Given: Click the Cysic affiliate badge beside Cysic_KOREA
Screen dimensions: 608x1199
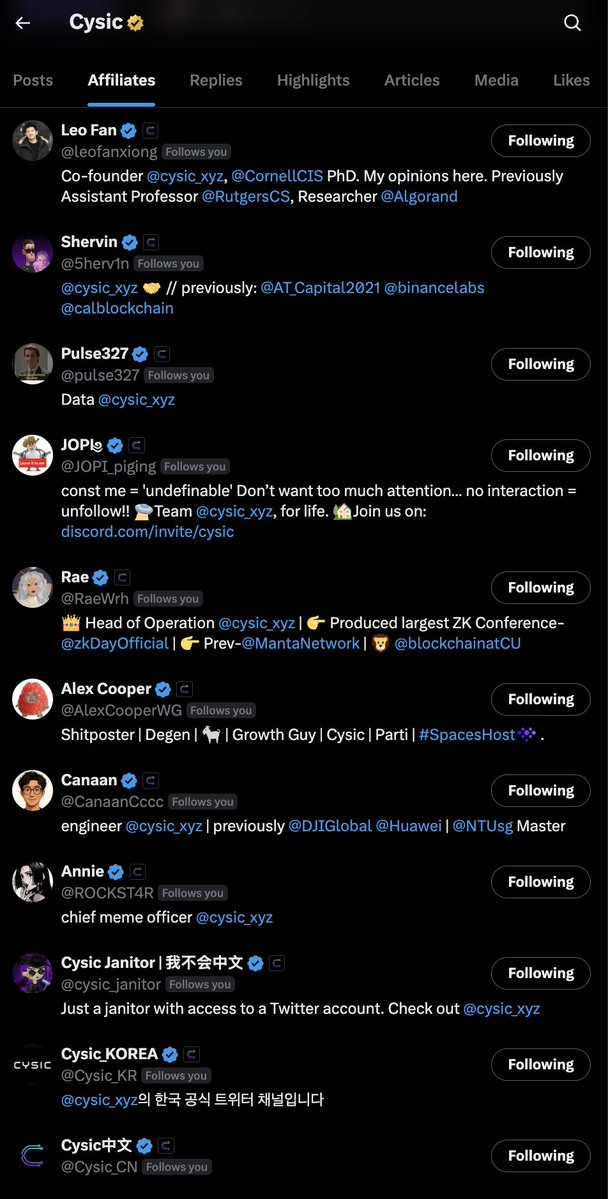Looking at the screenshot, I should click(x=191, y=1054).
